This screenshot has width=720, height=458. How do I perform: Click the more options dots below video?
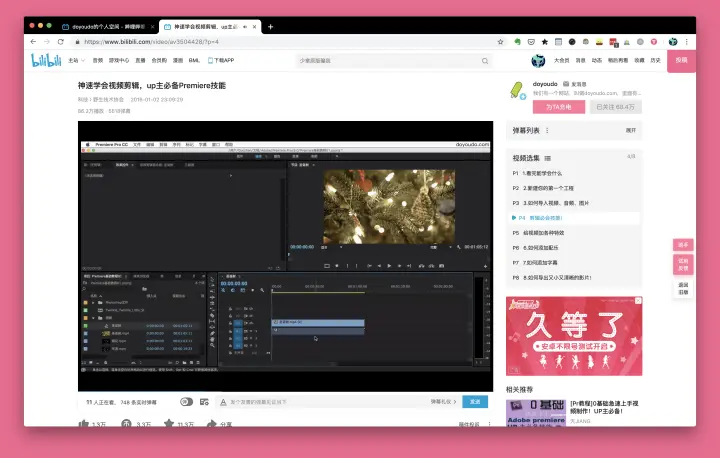(489, 424)
